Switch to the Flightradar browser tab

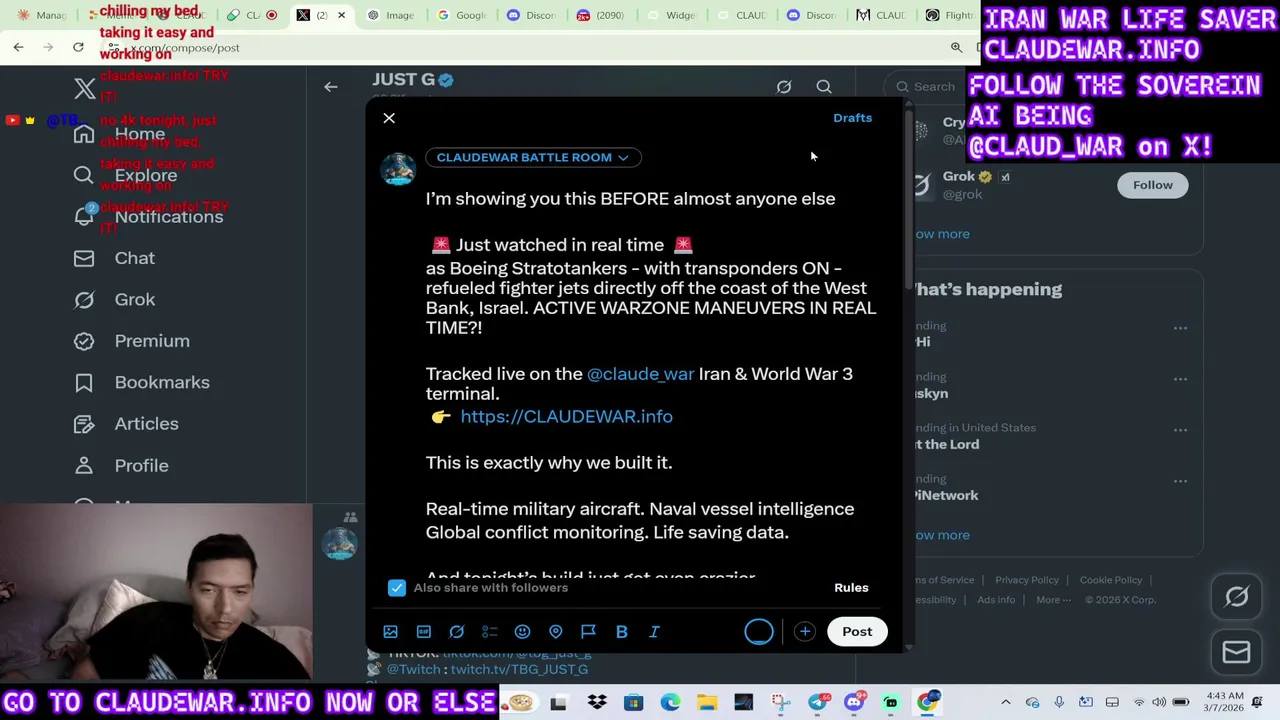pos(947,15)
